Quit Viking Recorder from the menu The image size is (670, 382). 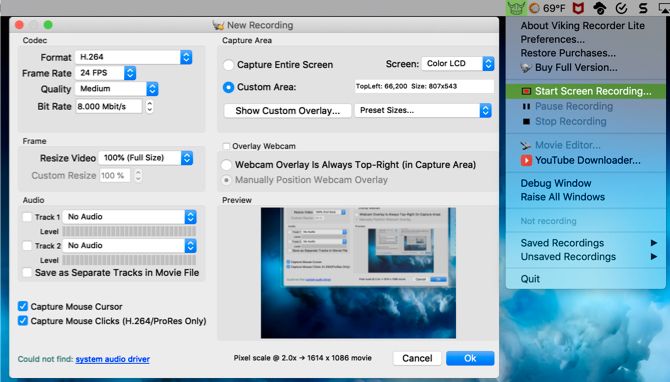[x=530, y=279]
